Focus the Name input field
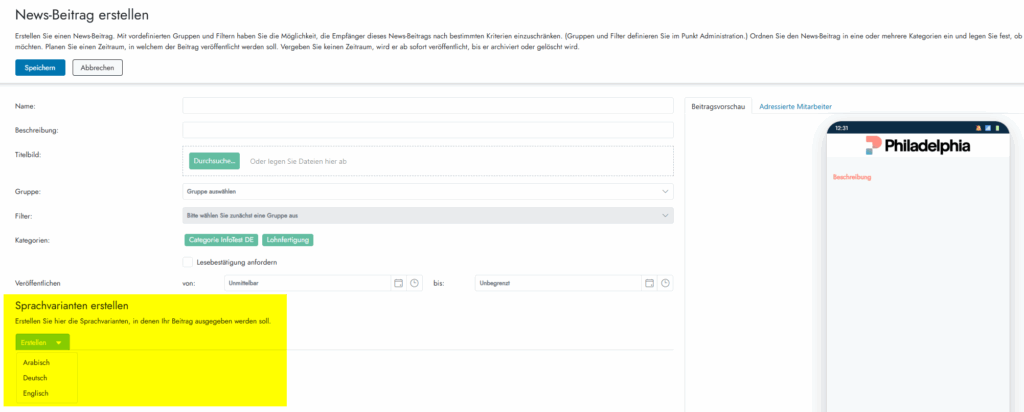 pyautogui.click(x=427, y=105)
